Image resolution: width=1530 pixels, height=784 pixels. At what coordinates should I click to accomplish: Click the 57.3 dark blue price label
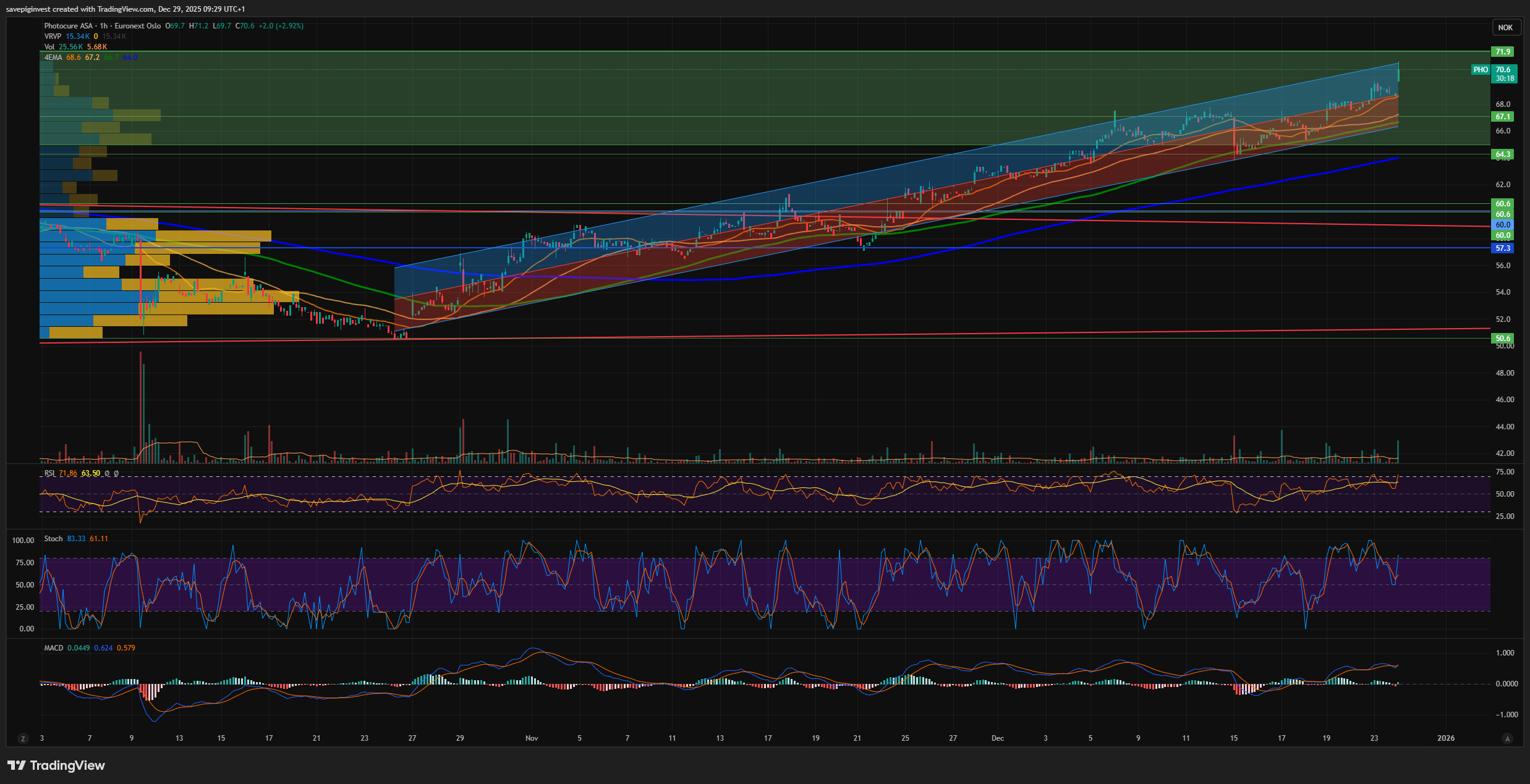1503,248
